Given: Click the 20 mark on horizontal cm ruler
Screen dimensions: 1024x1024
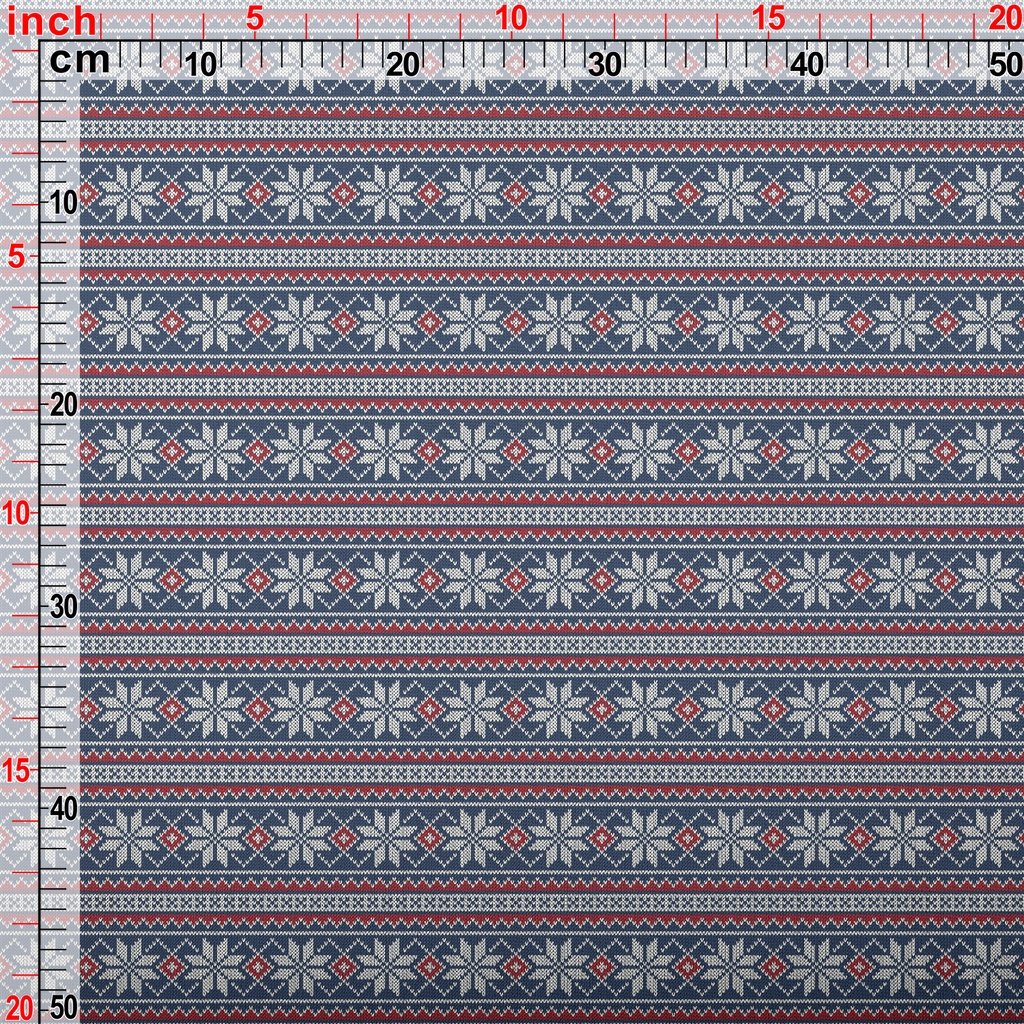Looking at the screenshot, I should 403,65.
